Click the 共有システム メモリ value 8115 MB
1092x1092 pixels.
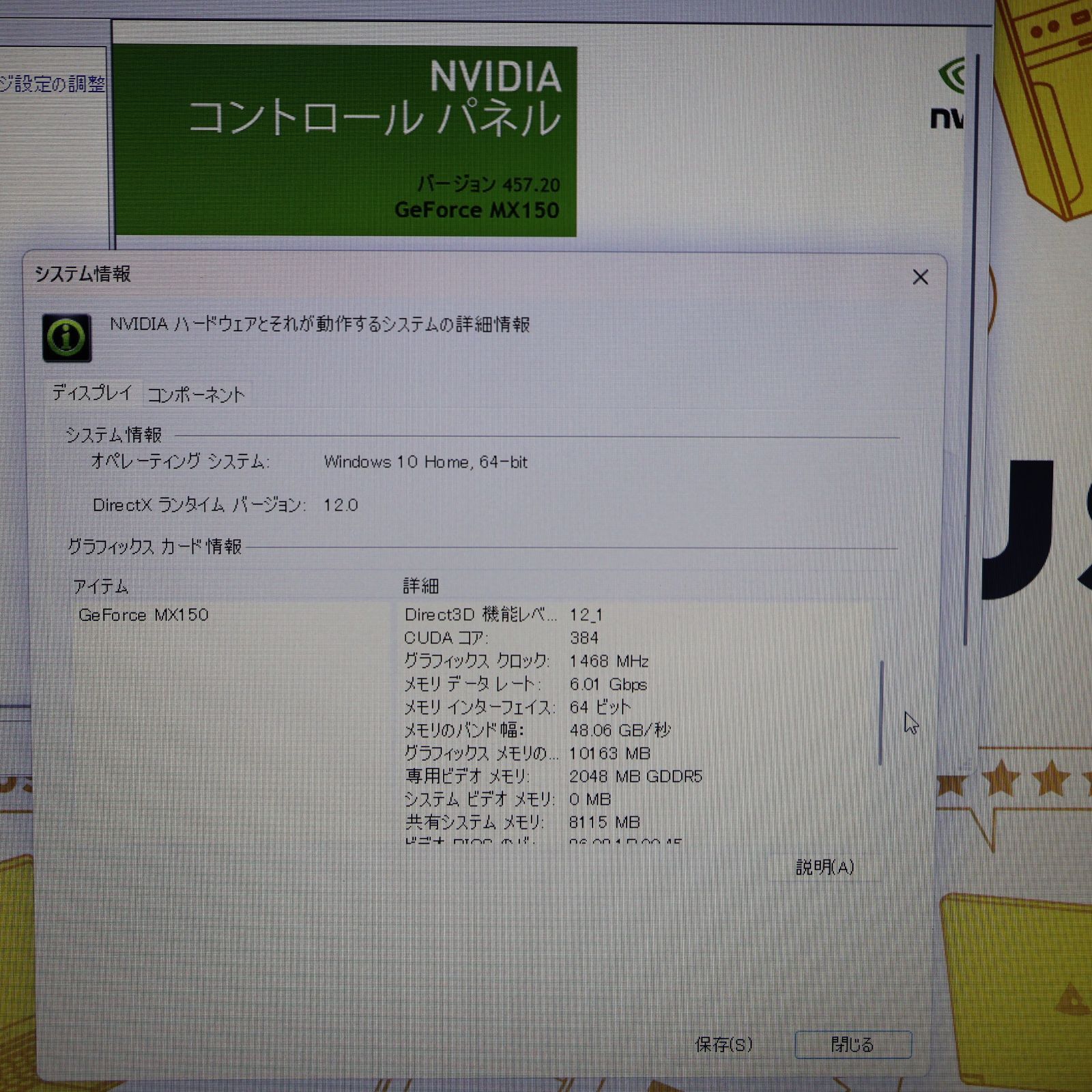tap(605, 822)
